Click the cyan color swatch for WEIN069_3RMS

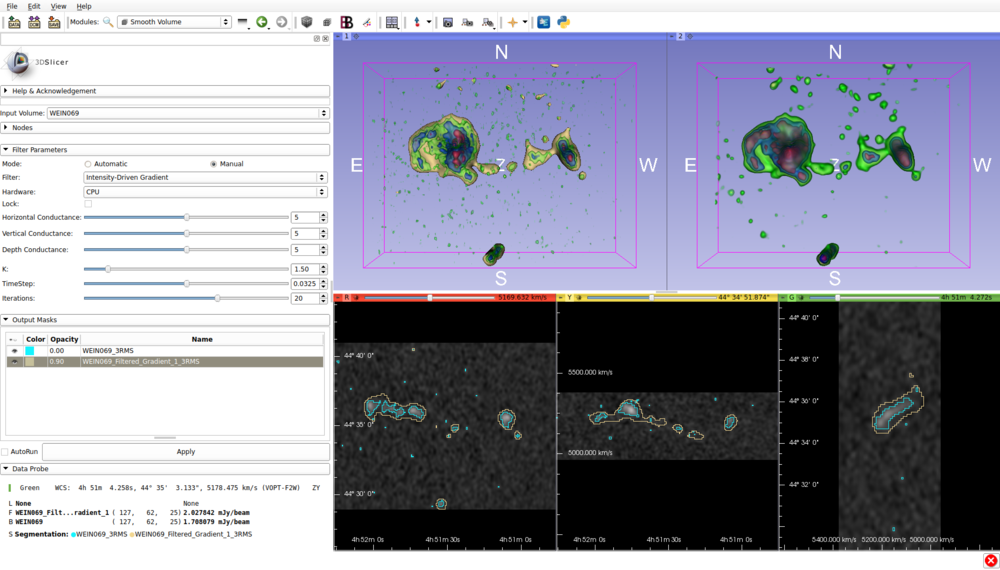(30, 351)
